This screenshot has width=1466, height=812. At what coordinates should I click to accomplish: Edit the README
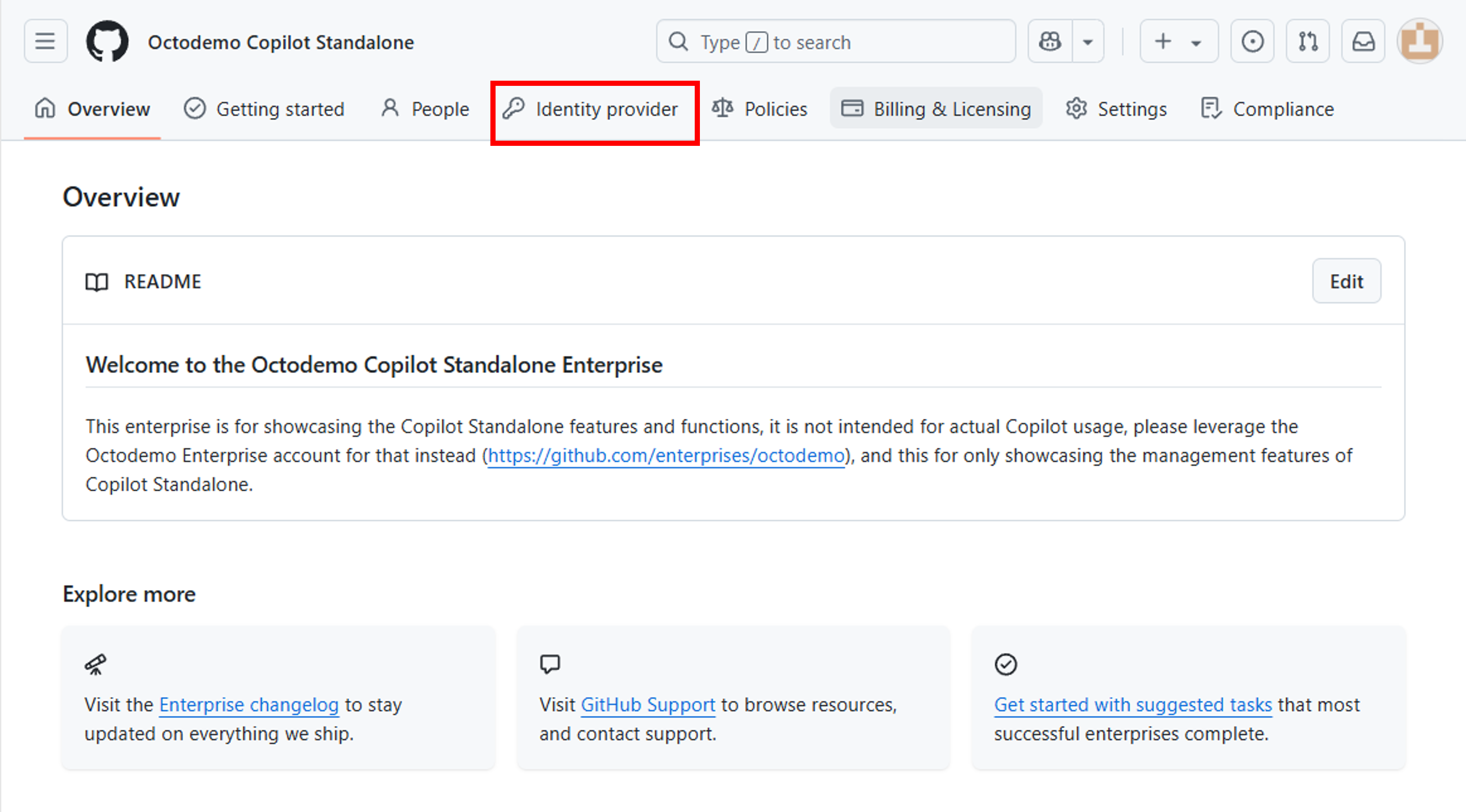pyautogui.click(x=1347, y=281)
